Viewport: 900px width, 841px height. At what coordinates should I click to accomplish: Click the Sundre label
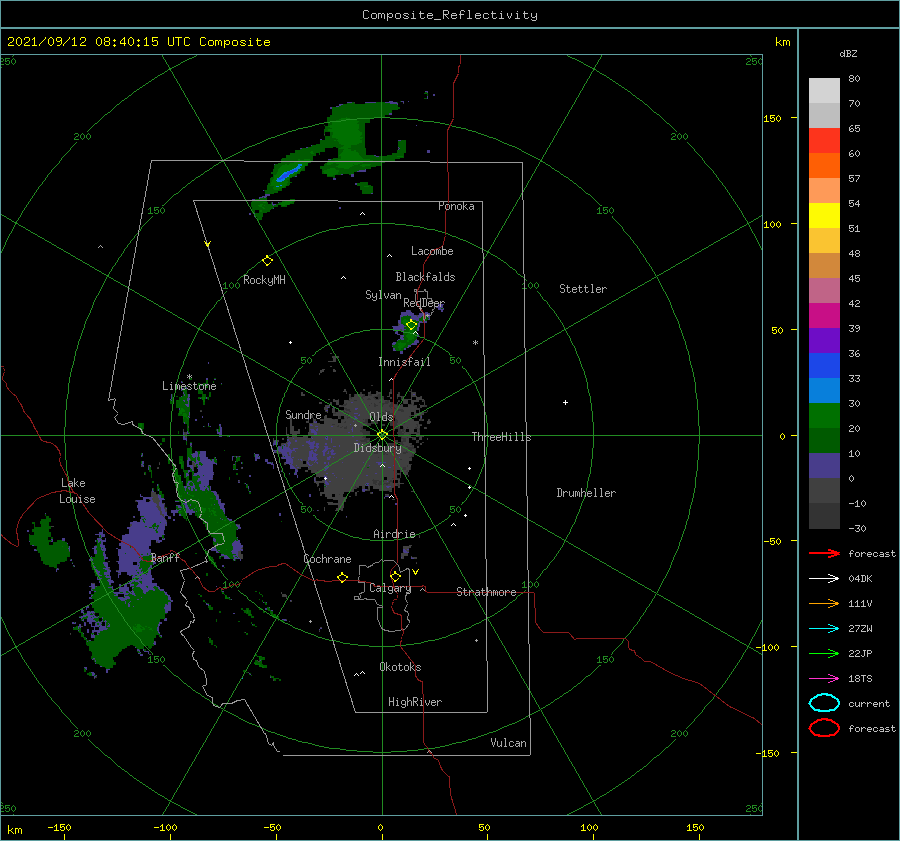pos(303,414)
